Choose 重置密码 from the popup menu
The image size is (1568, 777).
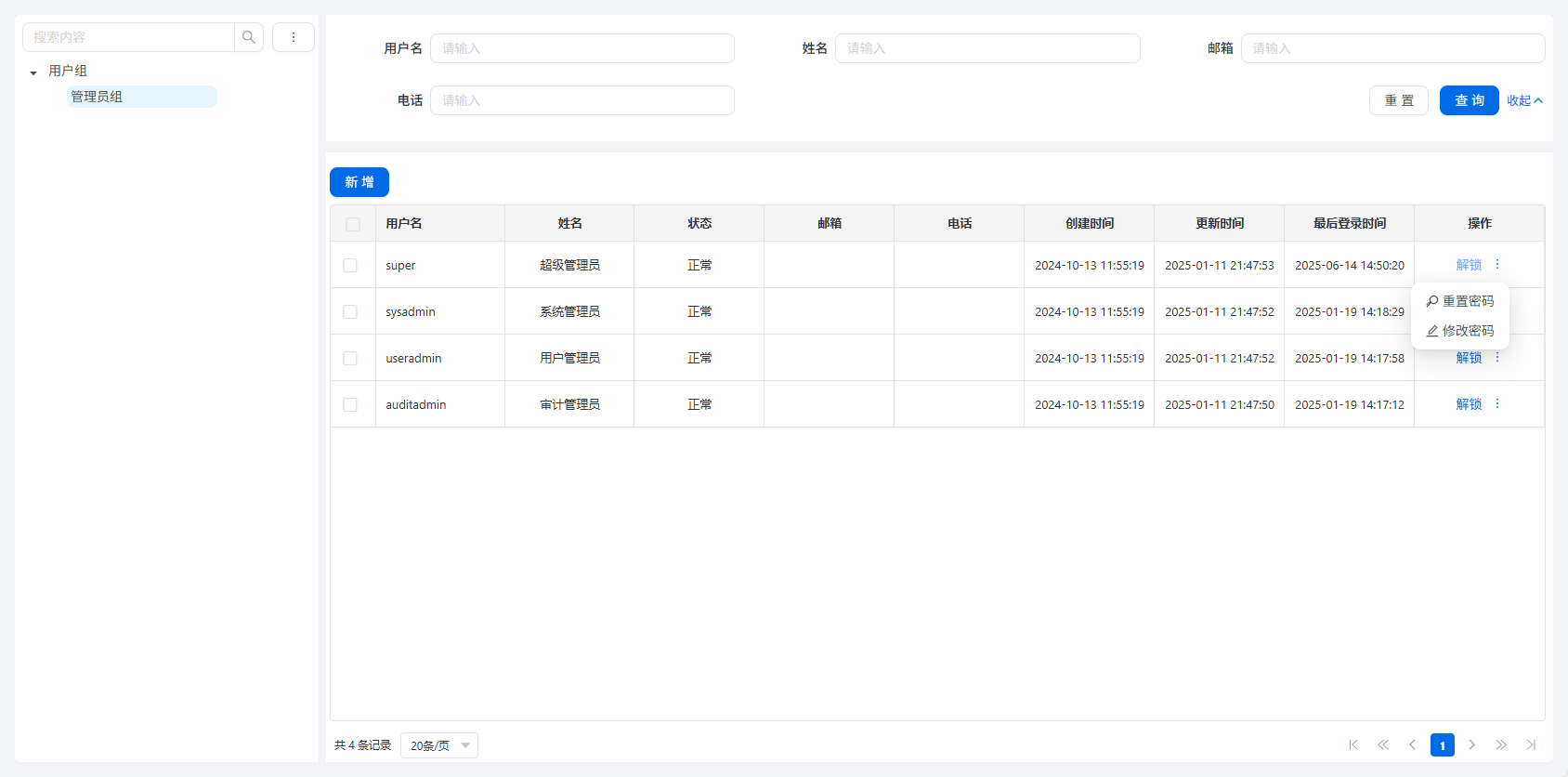click(1460, 301)
